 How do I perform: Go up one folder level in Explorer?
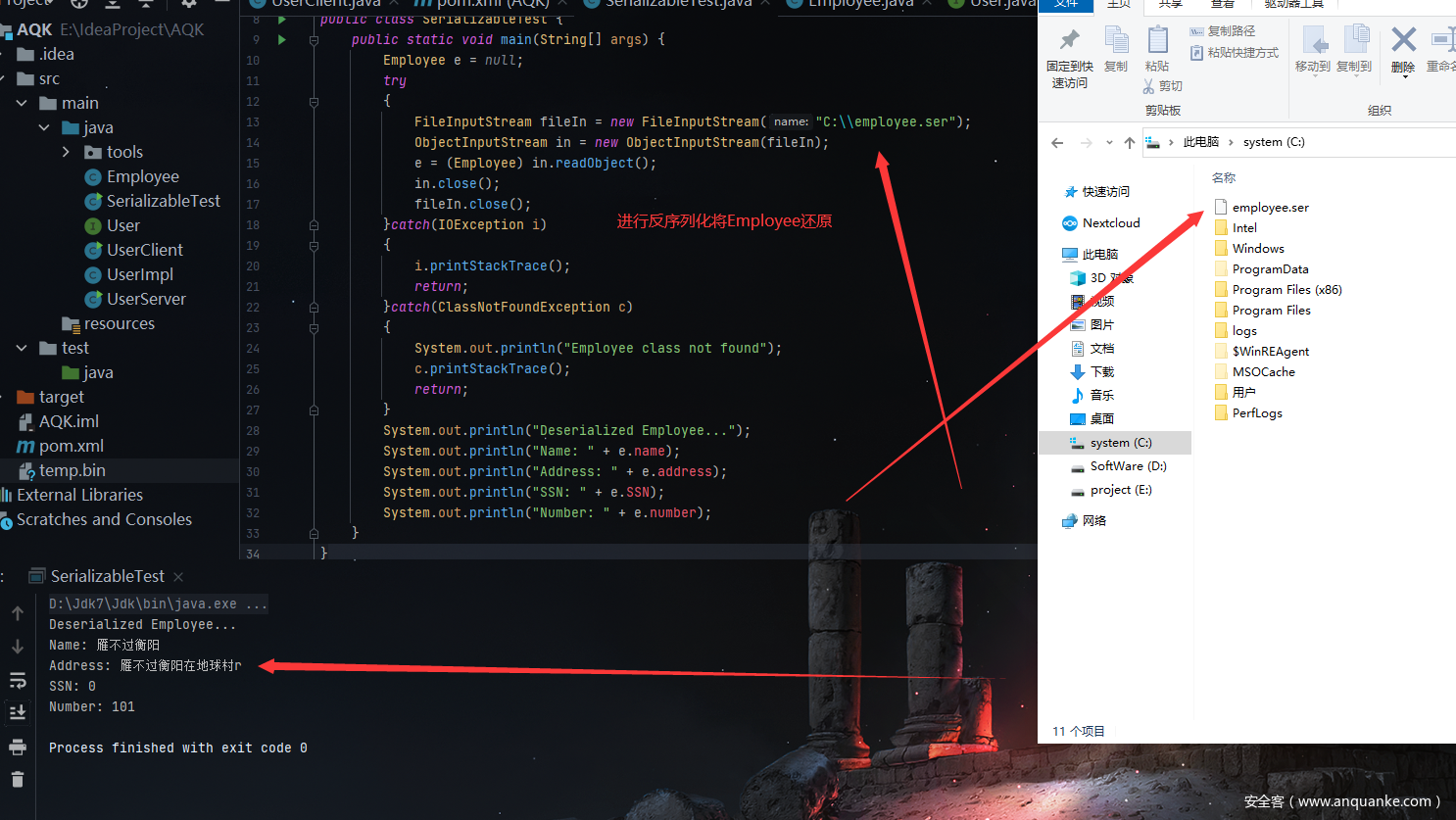pyautogui.click(x=1130, y=143)
